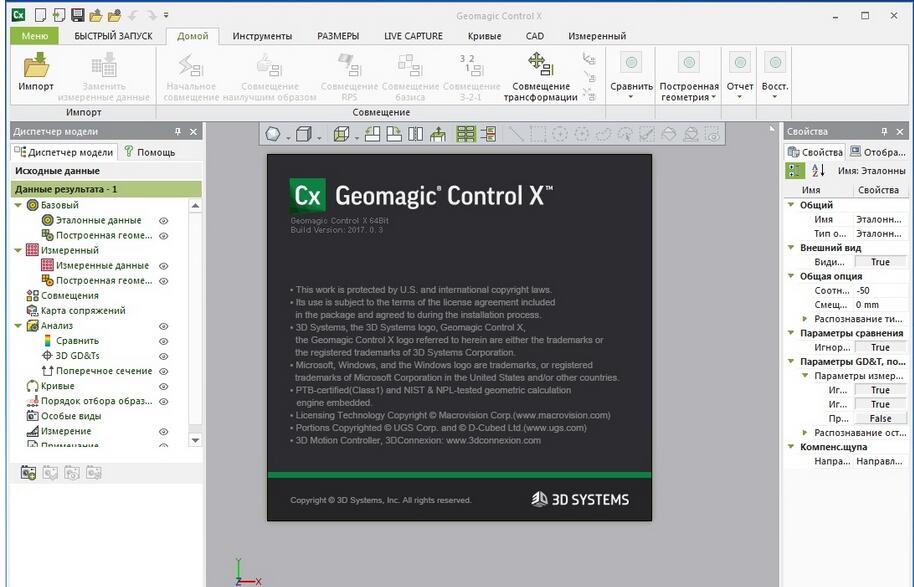Switch to the Инструменты ribbon tab
Viewport: 914px width, 587px height.
[x=262, y=36]
